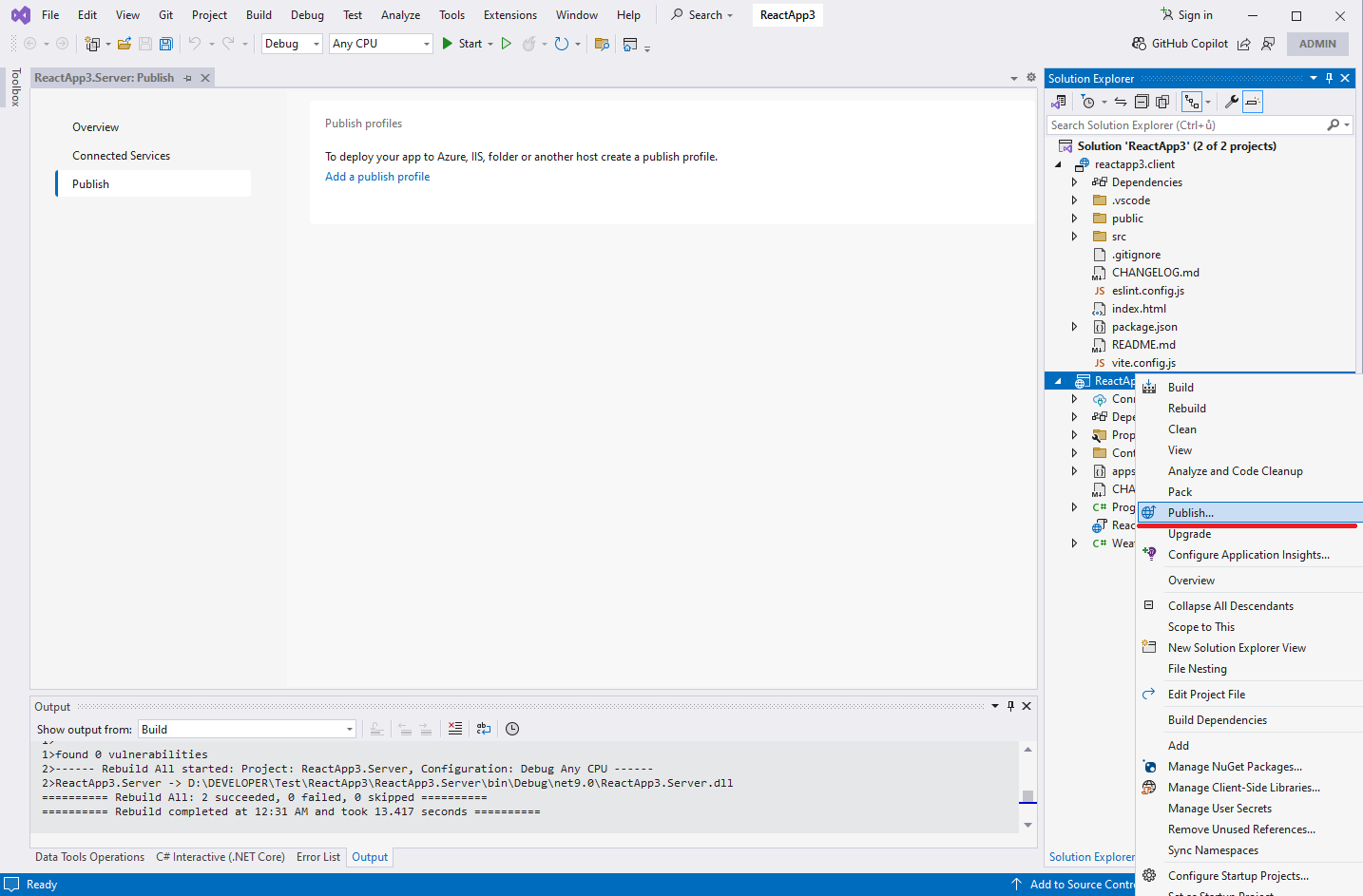Select Manage NuGet Packages... menu entry

click(x=1250, y=767)
